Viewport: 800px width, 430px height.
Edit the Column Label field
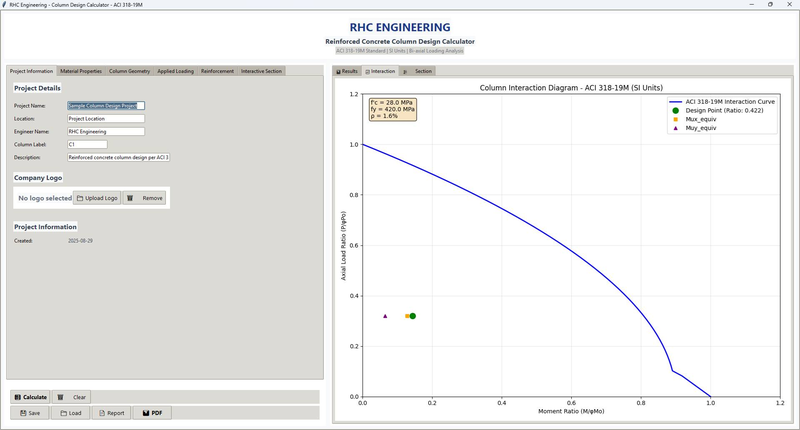click(87, 144)
